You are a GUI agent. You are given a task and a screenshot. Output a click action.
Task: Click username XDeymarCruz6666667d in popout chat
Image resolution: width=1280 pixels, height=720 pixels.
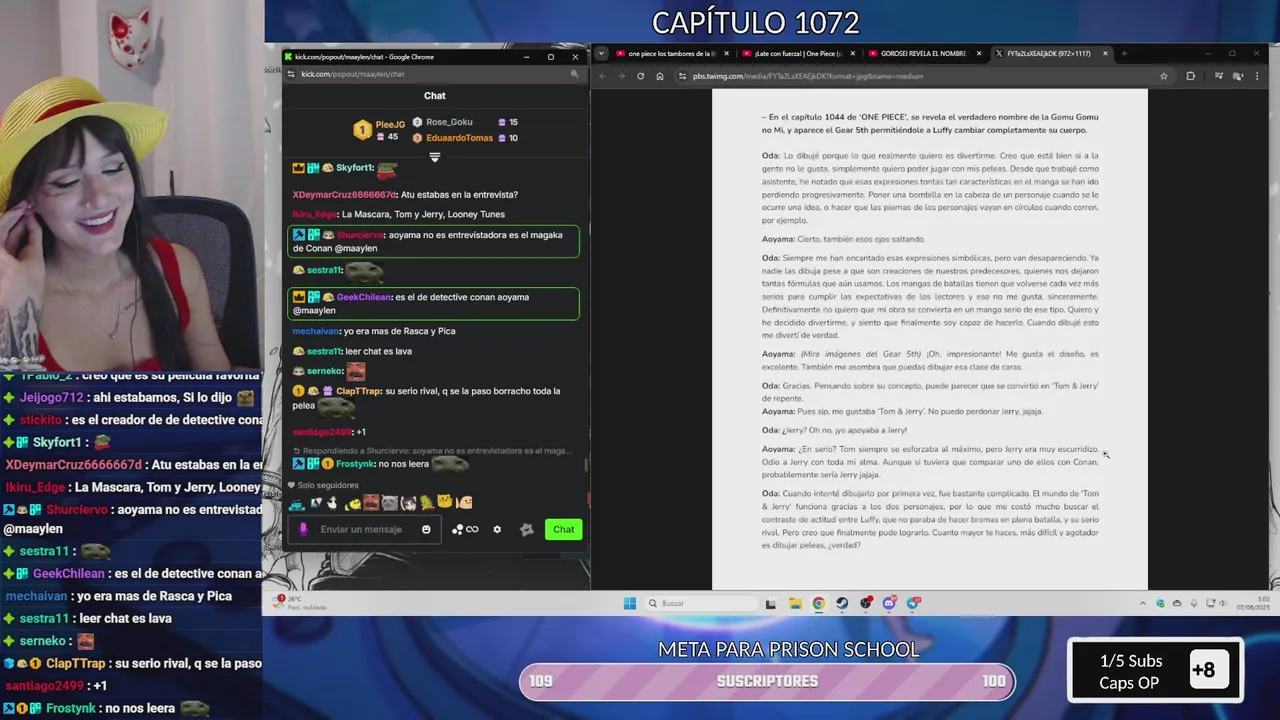tap(344, 195)
